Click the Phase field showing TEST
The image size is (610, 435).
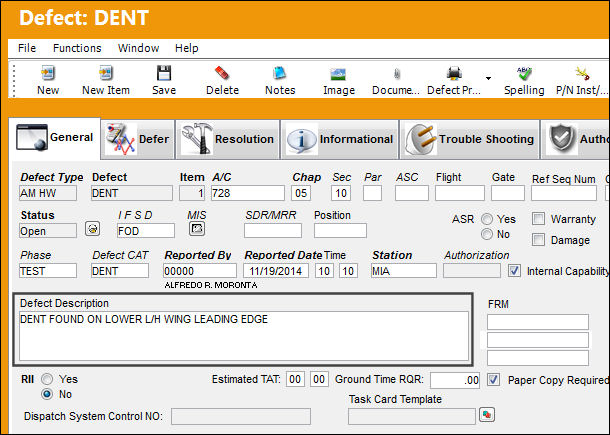[48, 271]
